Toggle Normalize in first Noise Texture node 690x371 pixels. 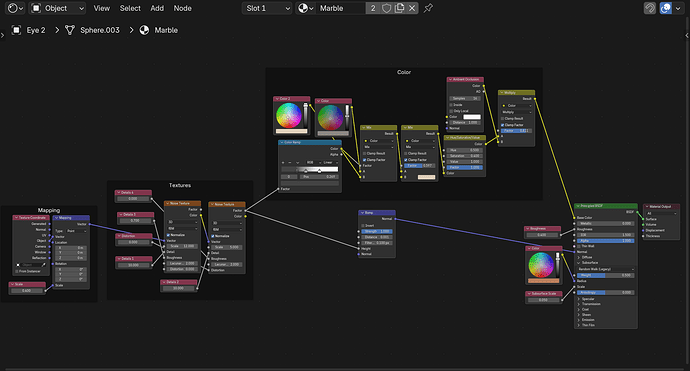[x=169, y=235]
